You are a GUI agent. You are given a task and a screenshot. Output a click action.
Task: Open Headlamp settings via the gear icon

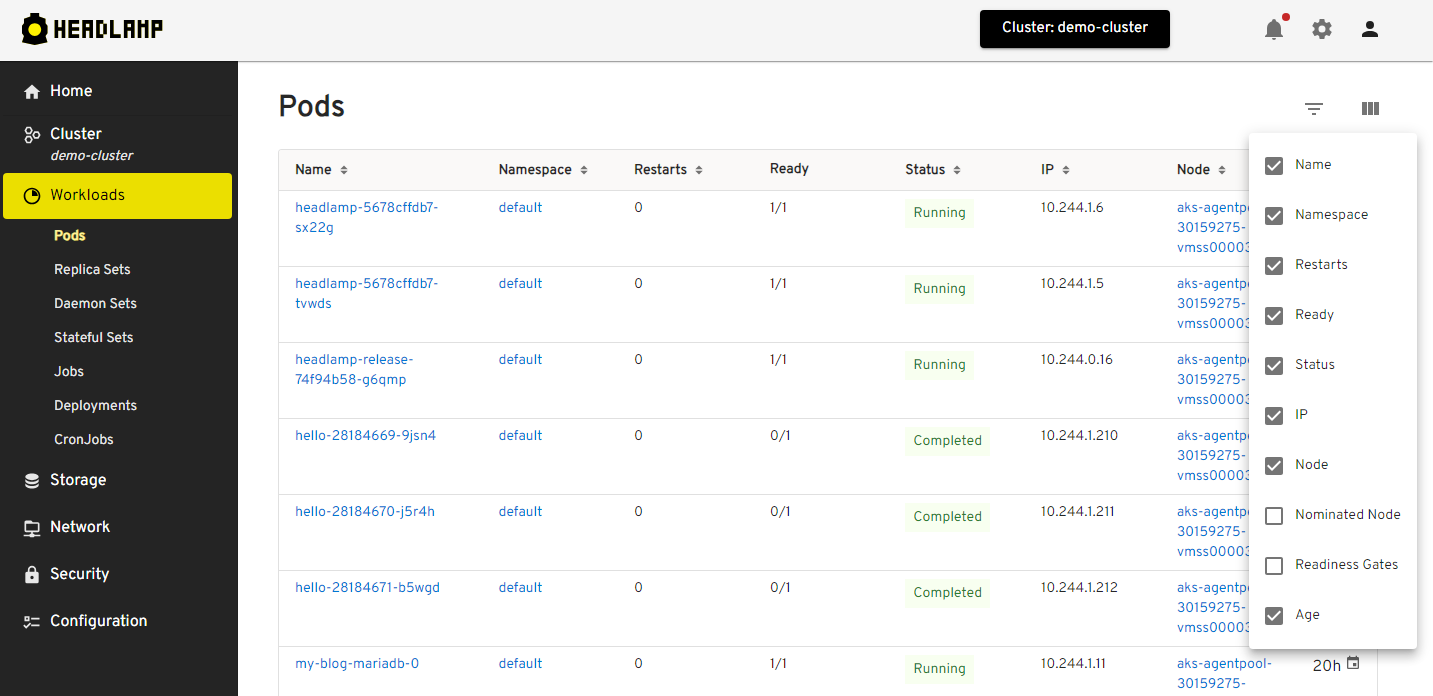(1321, 29)
